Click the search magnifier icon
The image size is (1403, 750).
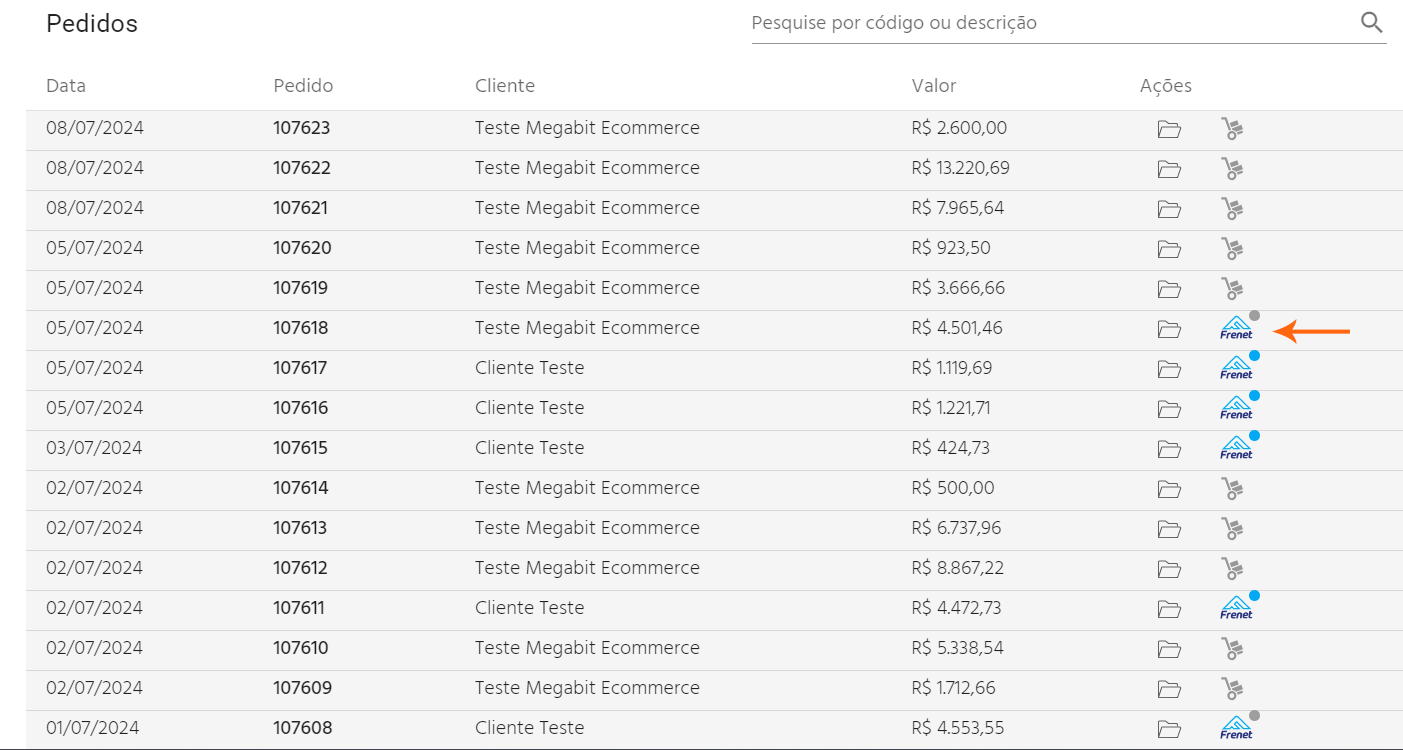tap(1371, 23)
